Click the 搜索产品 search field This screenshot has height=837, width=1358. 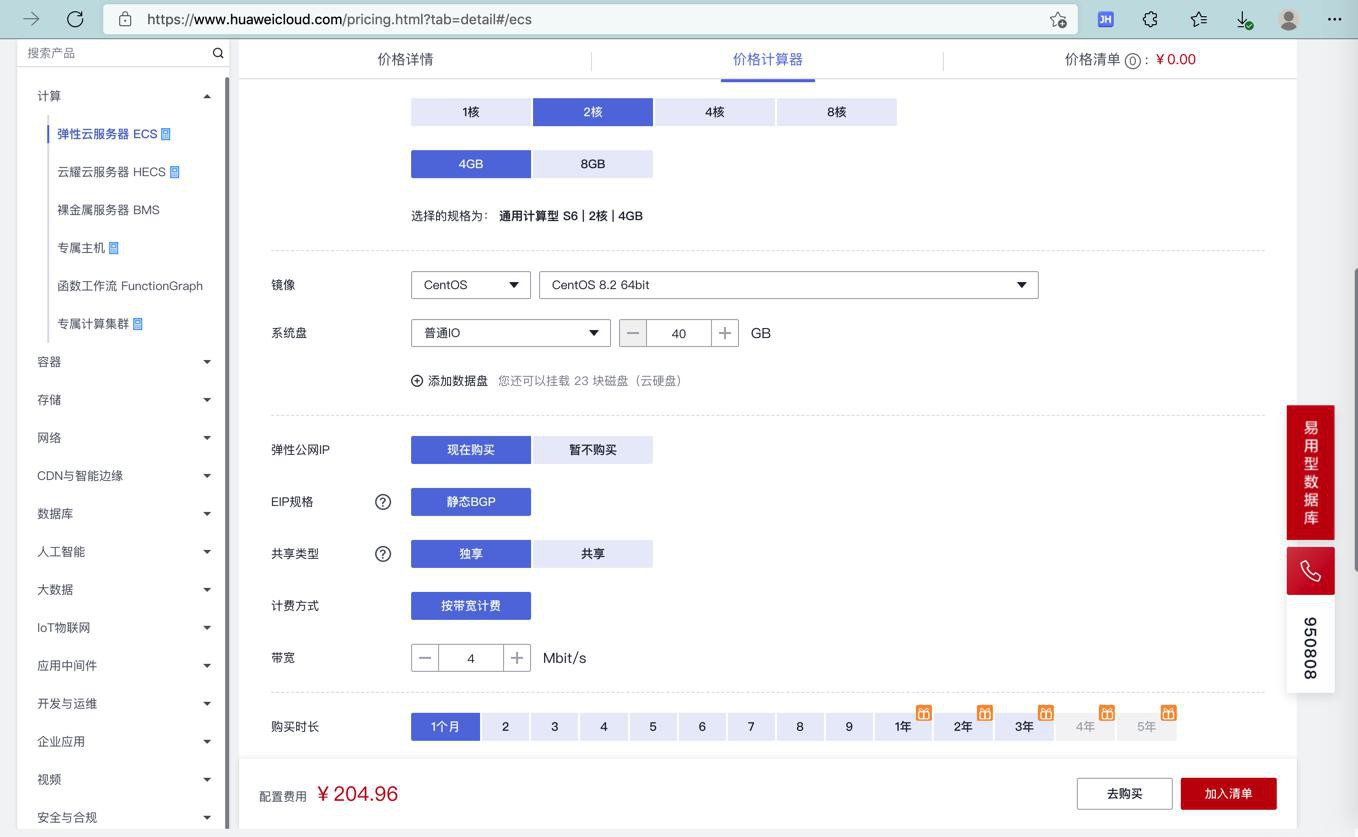(x=116, y=53)
